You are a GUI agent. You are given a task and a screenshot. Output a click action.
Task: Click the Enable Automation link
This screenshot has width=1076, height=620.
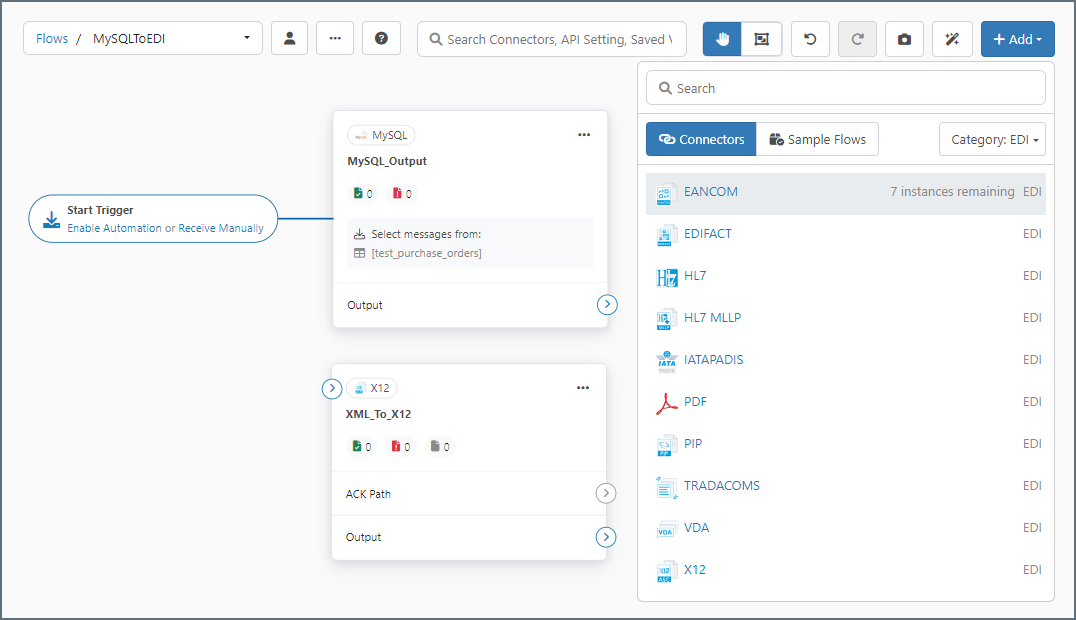click(114, 228)
